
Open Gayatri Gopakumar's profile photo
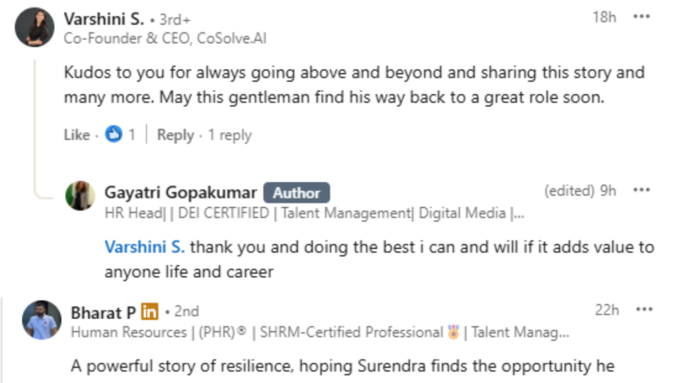[80, 196]
